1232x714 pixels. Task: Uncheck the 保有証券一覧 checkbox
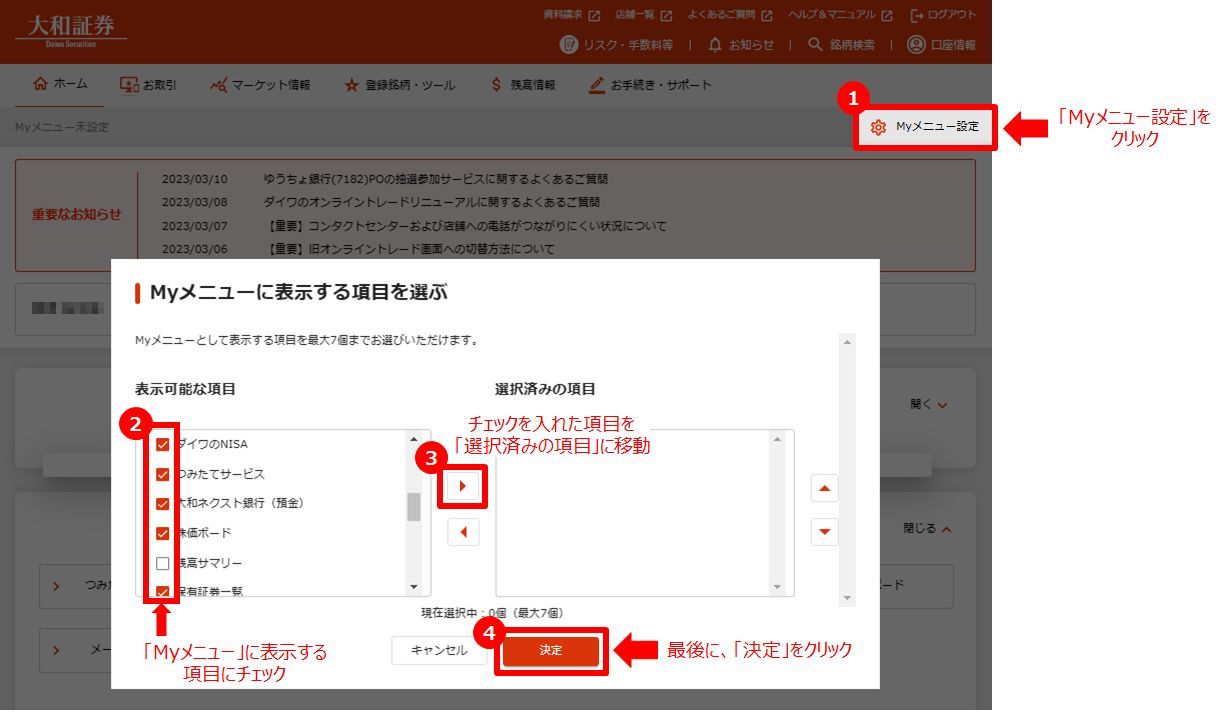click(x=162, y=591)
